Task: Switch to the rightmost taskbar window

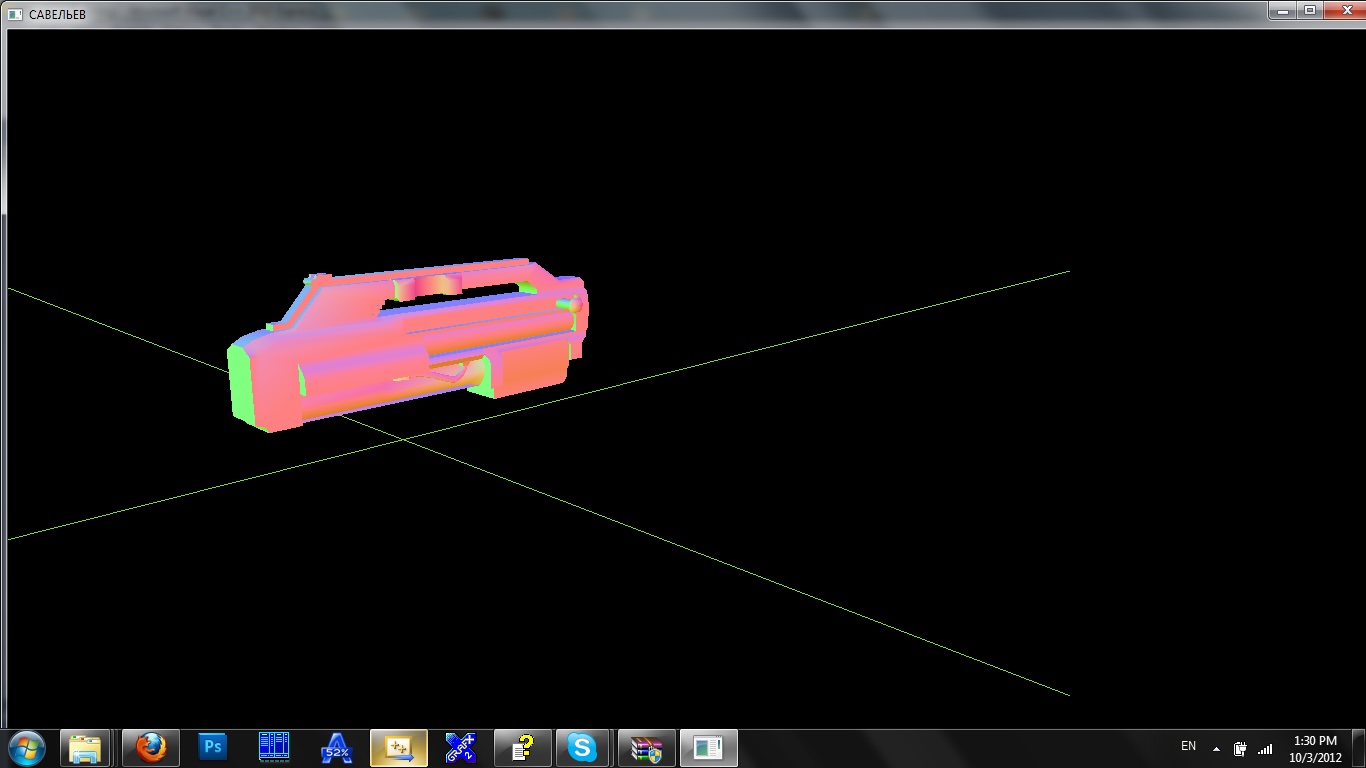Action: [709, 748]
